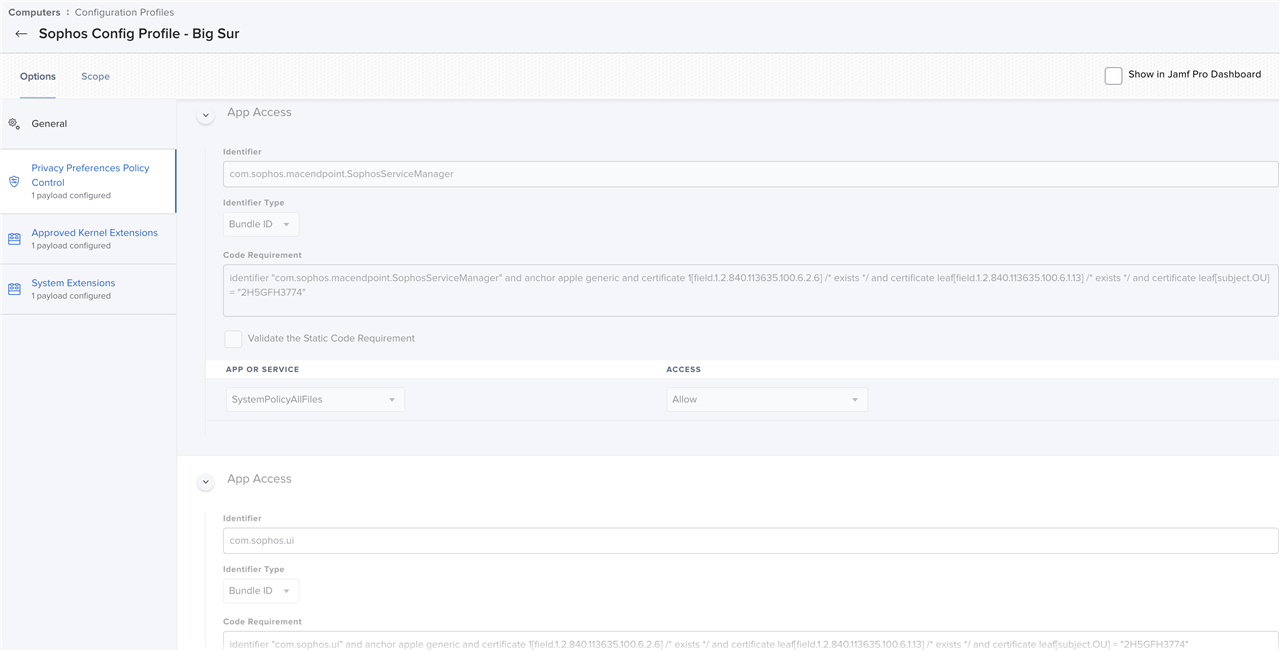
Task: Check Validate the Static Code Requirement
Action: [x=233, y=339]
